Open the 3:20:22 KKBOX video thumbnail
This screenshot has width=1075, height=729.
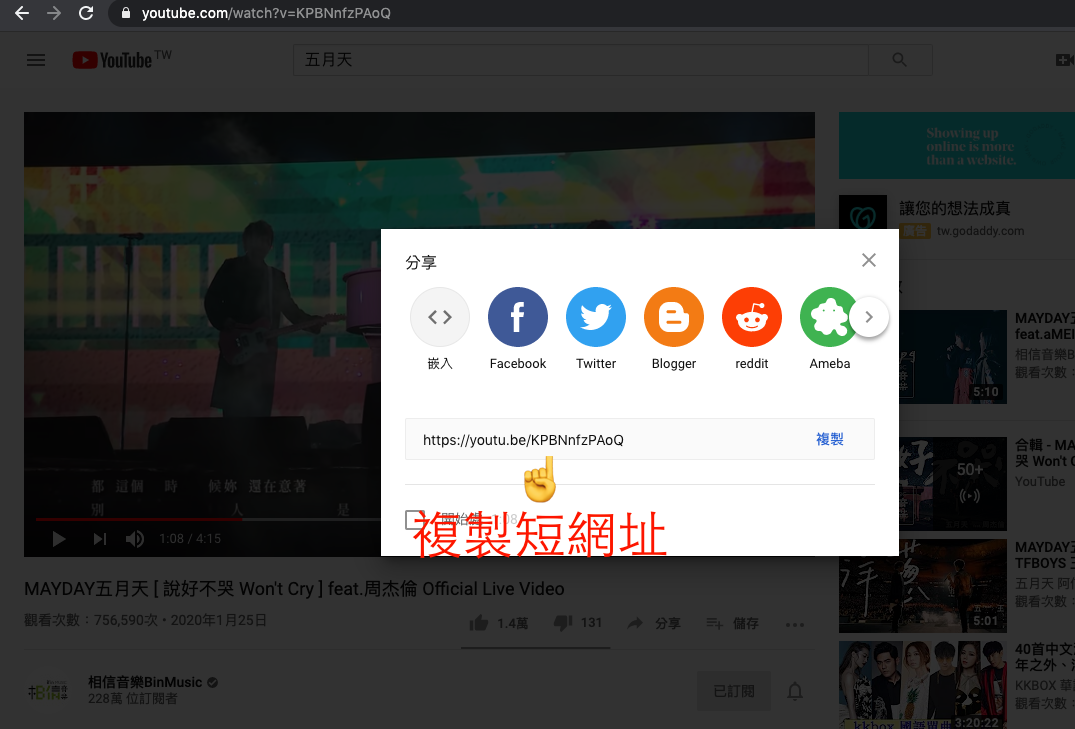[923, 685]
